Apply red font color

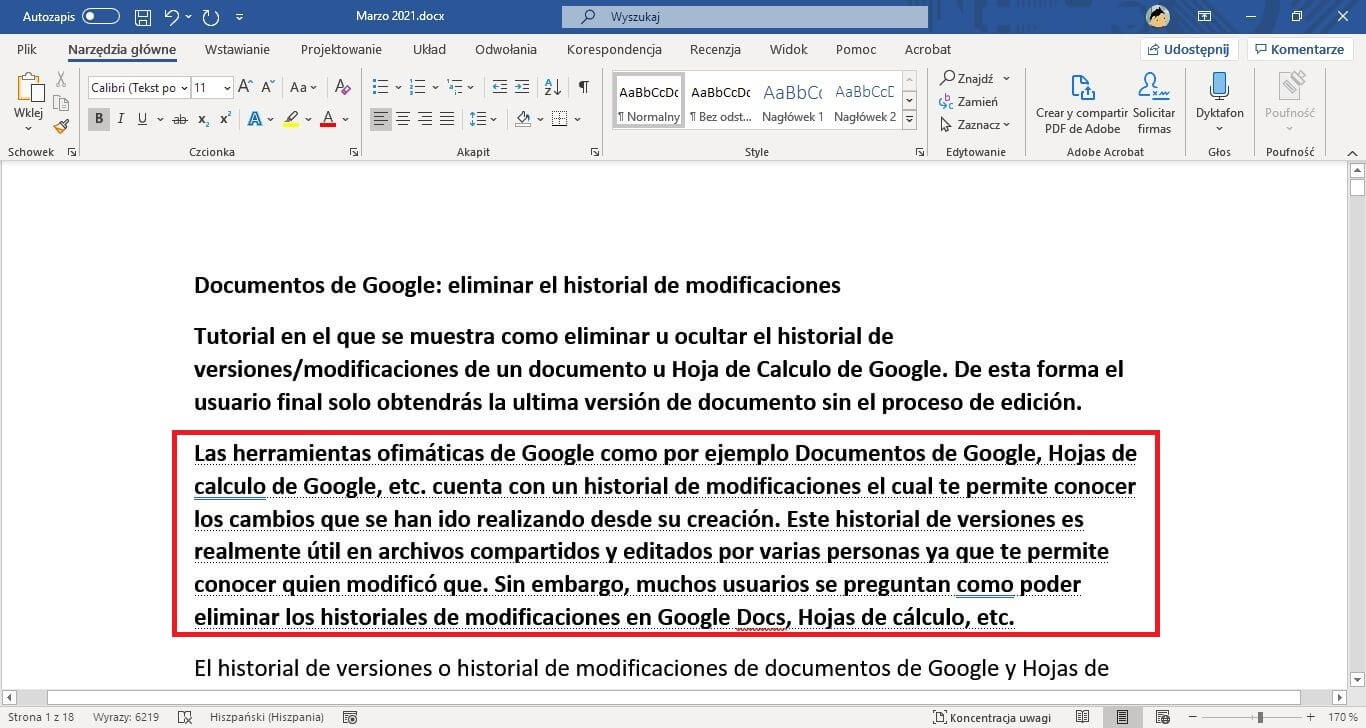pos(328,119)
